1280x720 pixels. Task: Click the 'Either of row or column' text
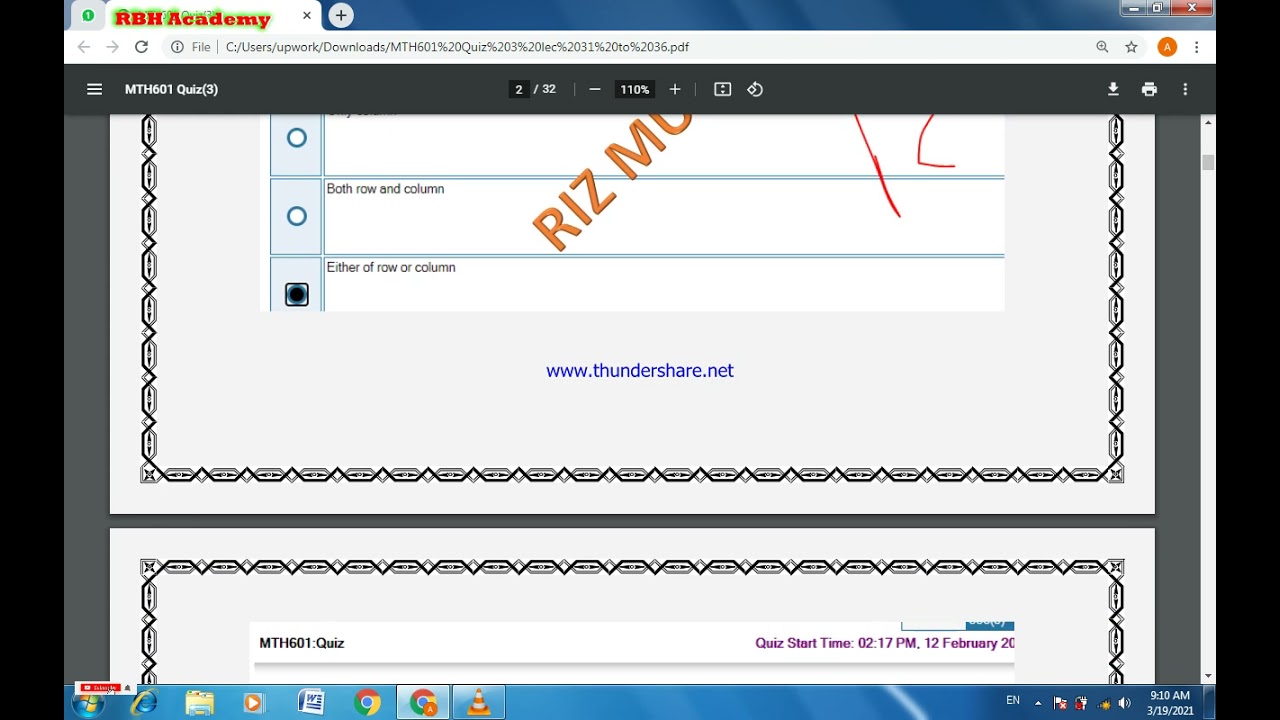tap(391, 267)
